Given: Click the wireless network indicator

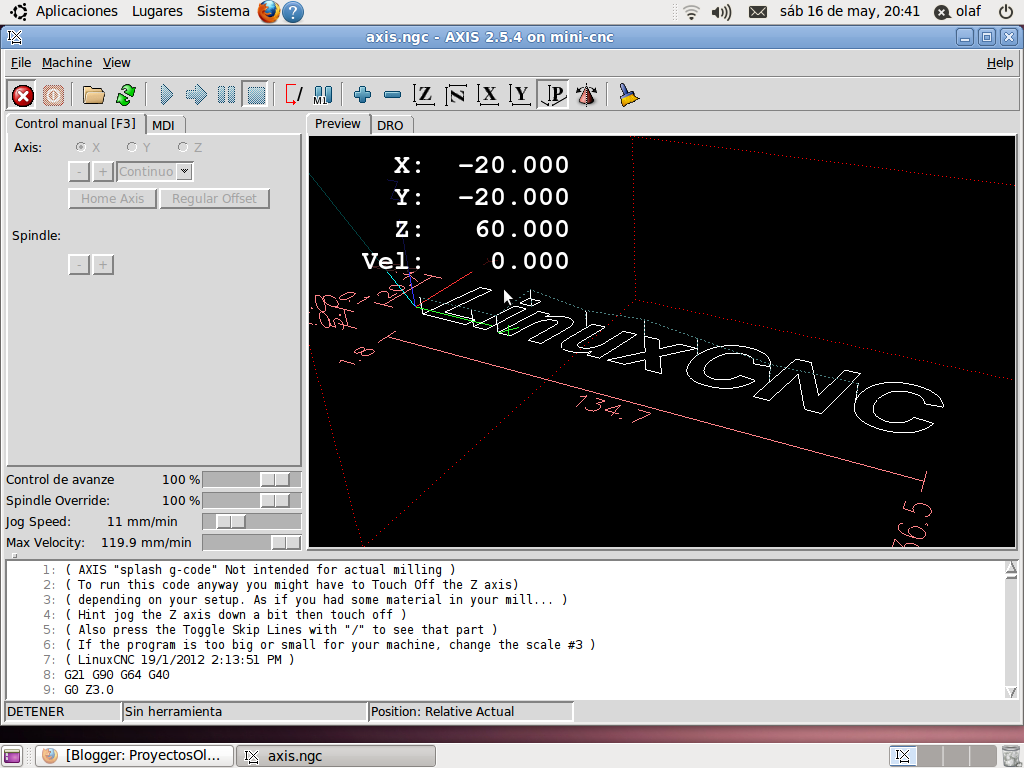Looking at the screenshot, I should pyautogui.click(x=690, y=12).
